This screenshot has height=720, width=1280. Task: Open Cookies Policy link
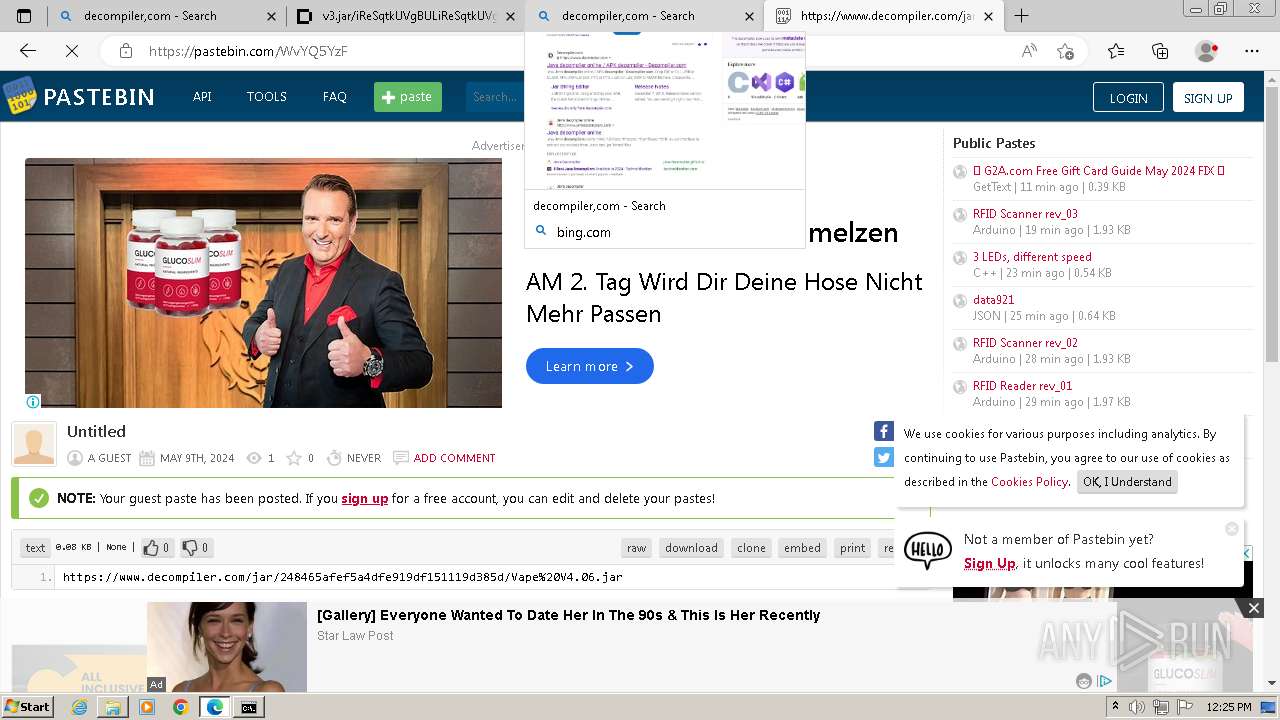[x=1030, y=482]
